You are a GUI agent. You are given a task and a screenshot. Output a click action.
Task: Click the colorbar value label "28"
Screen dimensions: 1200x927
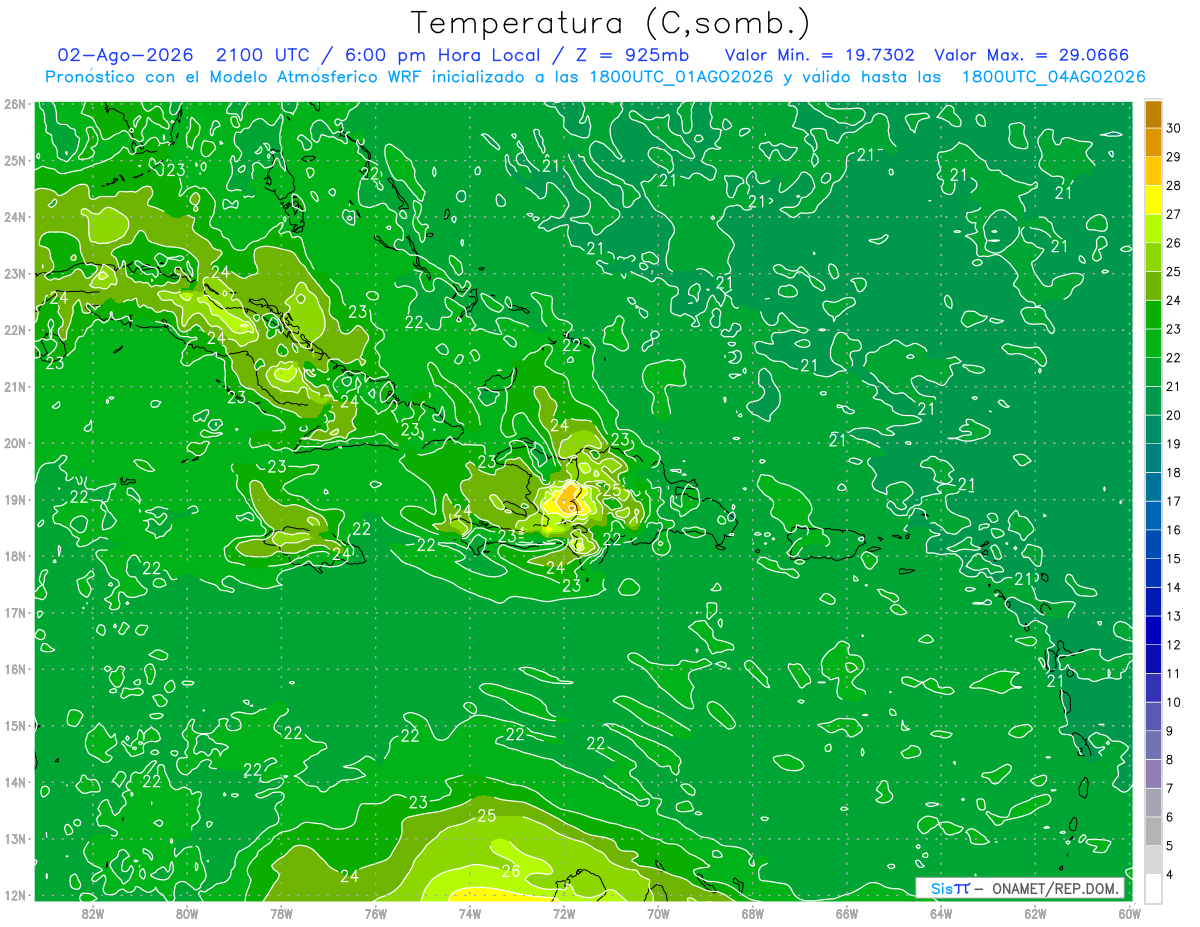coord(1174,185)
